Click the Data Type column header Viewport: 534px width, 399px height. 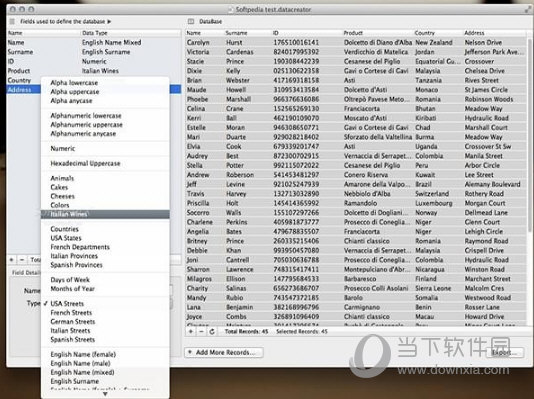click(130, 33)
